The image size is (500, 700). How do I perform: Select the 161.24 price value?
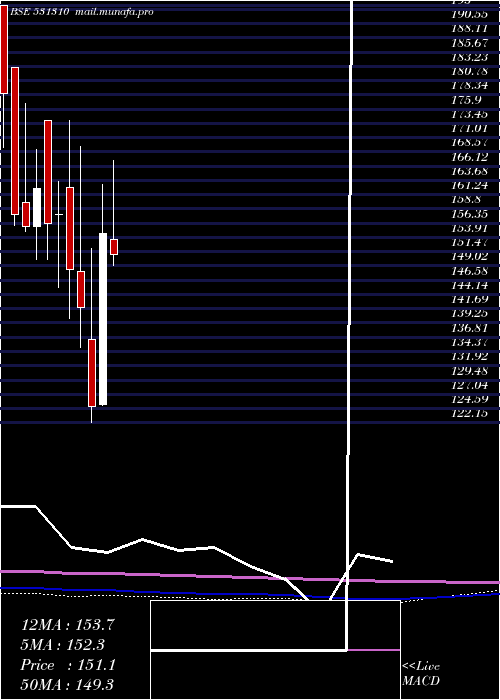[x=469, y=185]
